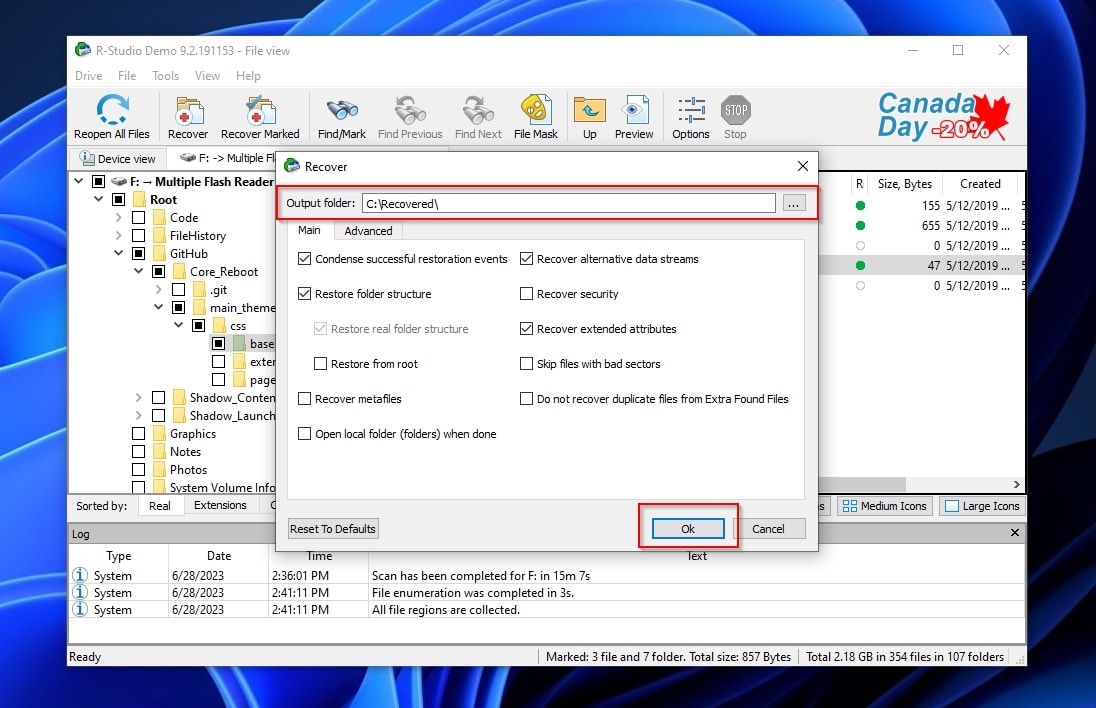
Task: Click the Reset To Defaults button
Action: (x=332, y=528)
